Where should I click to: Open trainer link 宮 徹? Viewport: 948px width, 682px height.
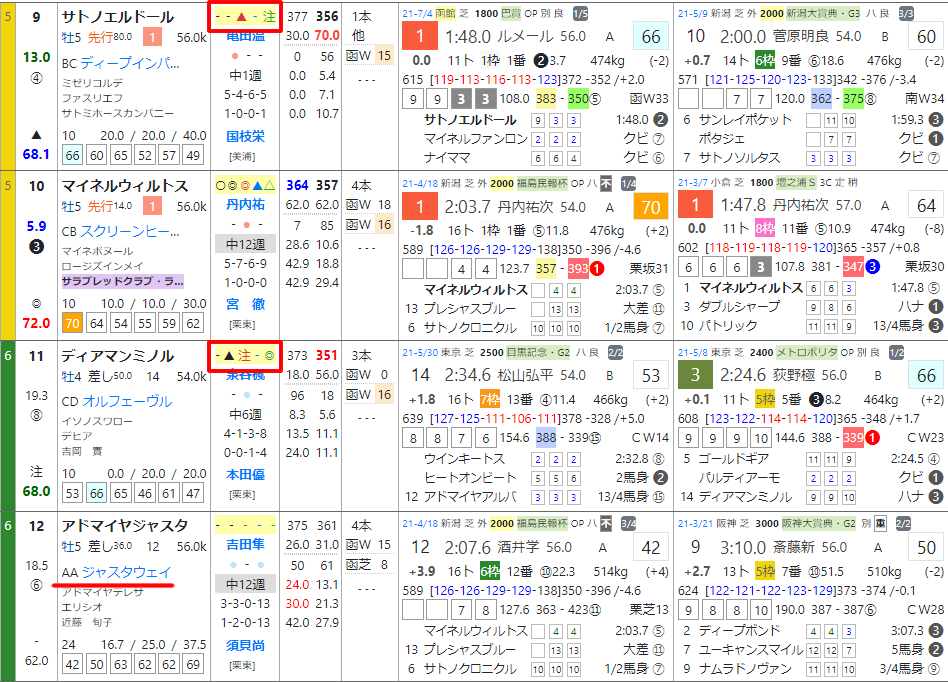245,304
